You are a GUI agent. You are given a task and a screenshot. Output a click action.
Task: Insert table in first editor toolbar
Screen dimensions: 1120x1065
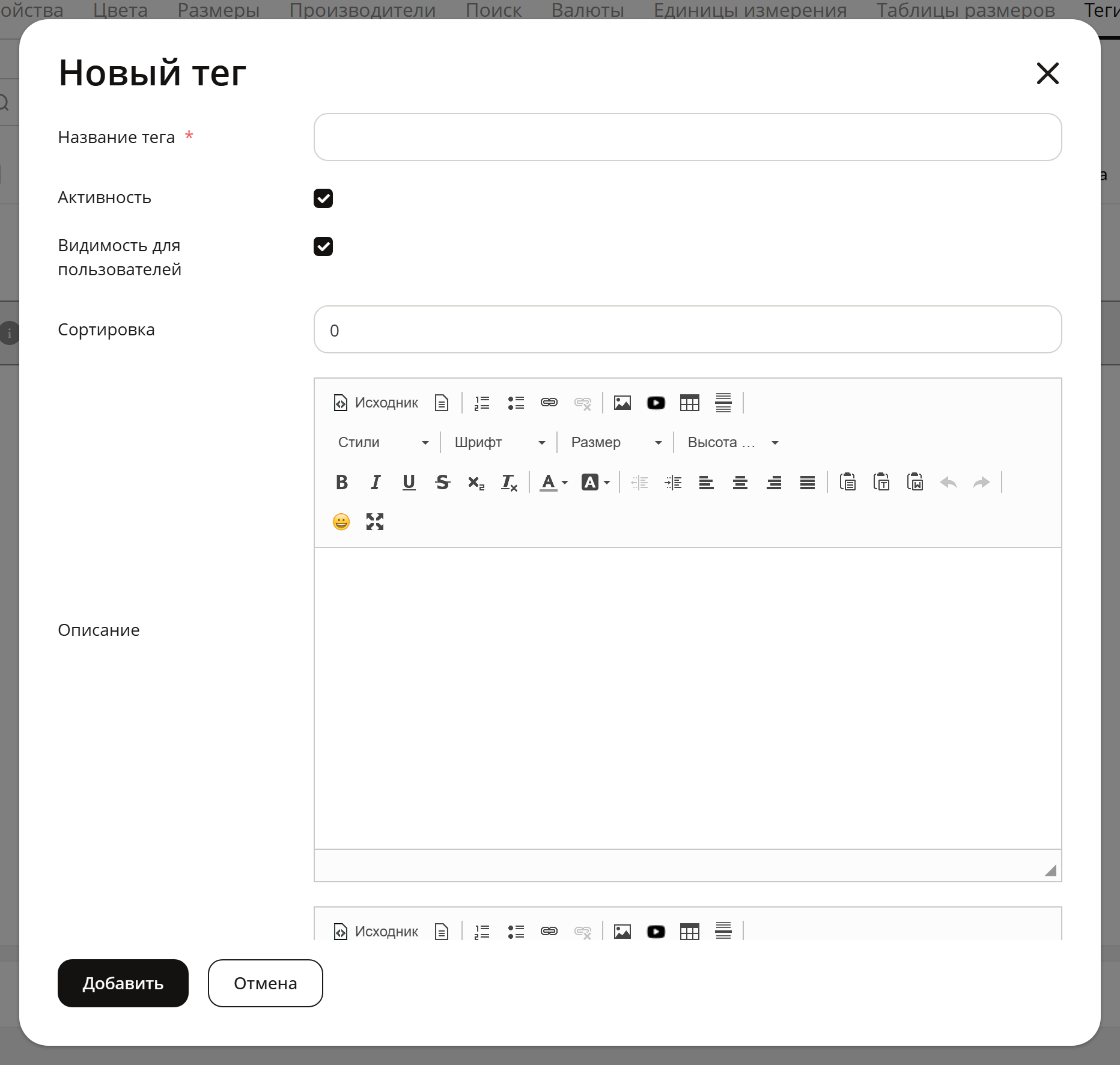point(690,403)
